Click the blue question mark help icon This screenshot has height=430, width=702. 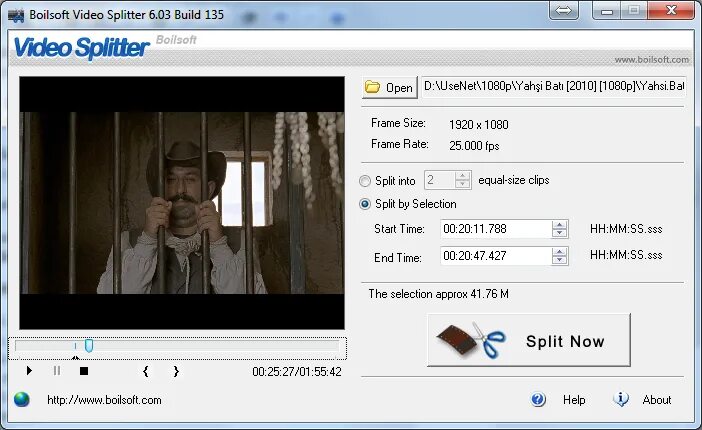click(x=538, y=399)
